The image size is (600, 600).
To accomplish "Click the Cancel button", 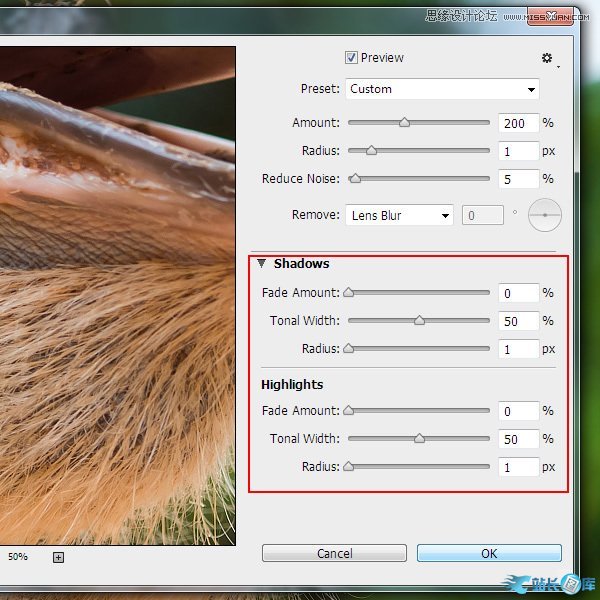I will click(334, 553).
